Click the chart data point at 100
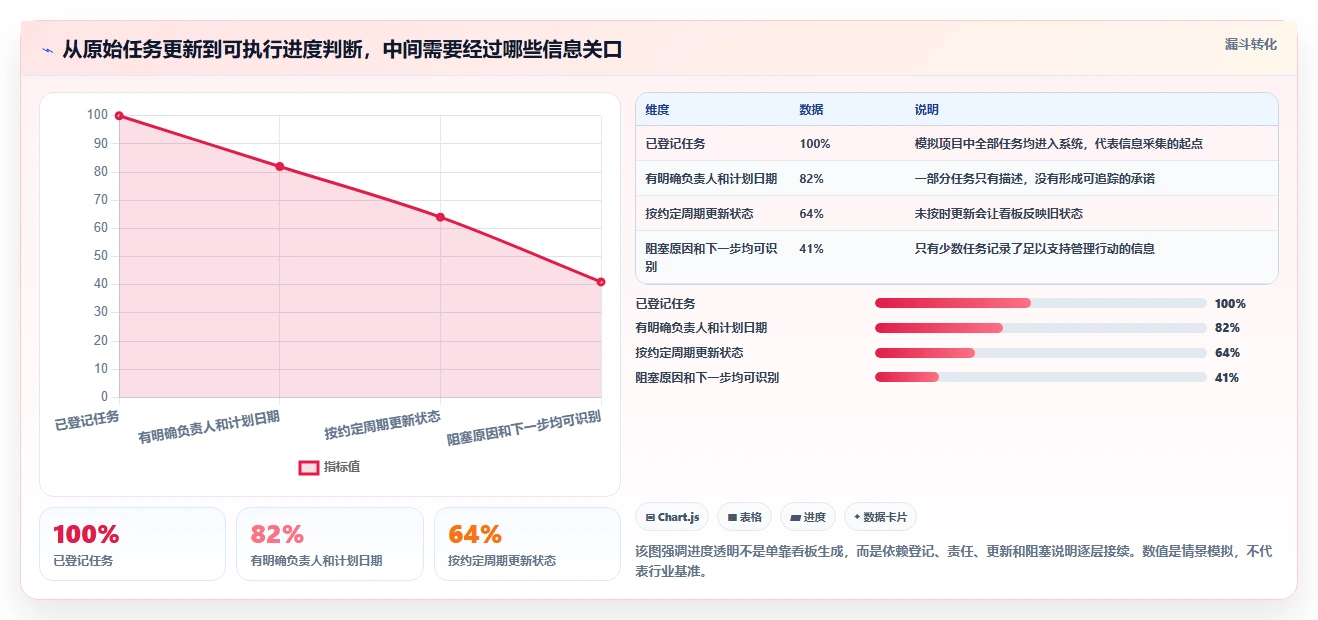The width and height of the screenshot is (1318, 620). coord(119,116)
